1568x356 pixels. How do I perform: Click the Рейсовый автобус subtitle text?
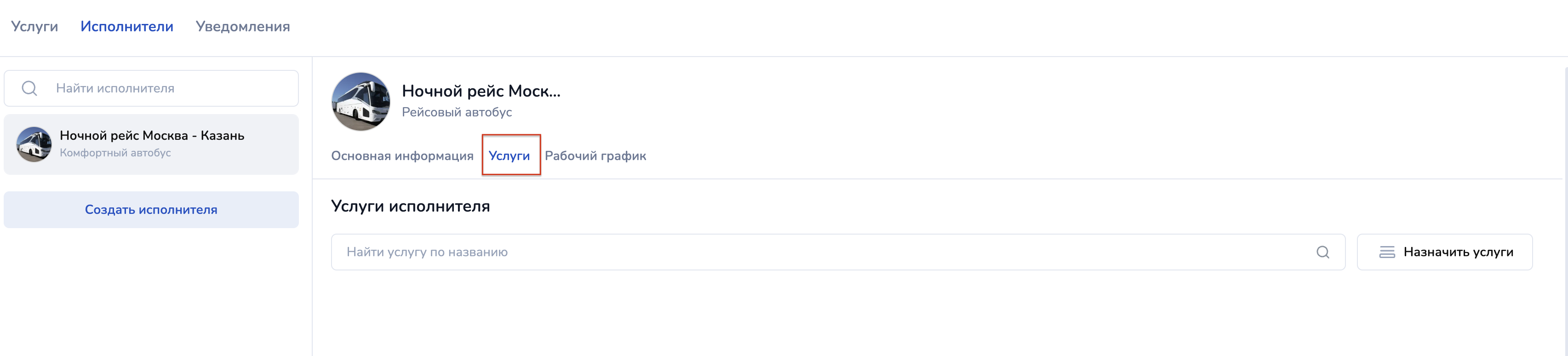[457, 112]
